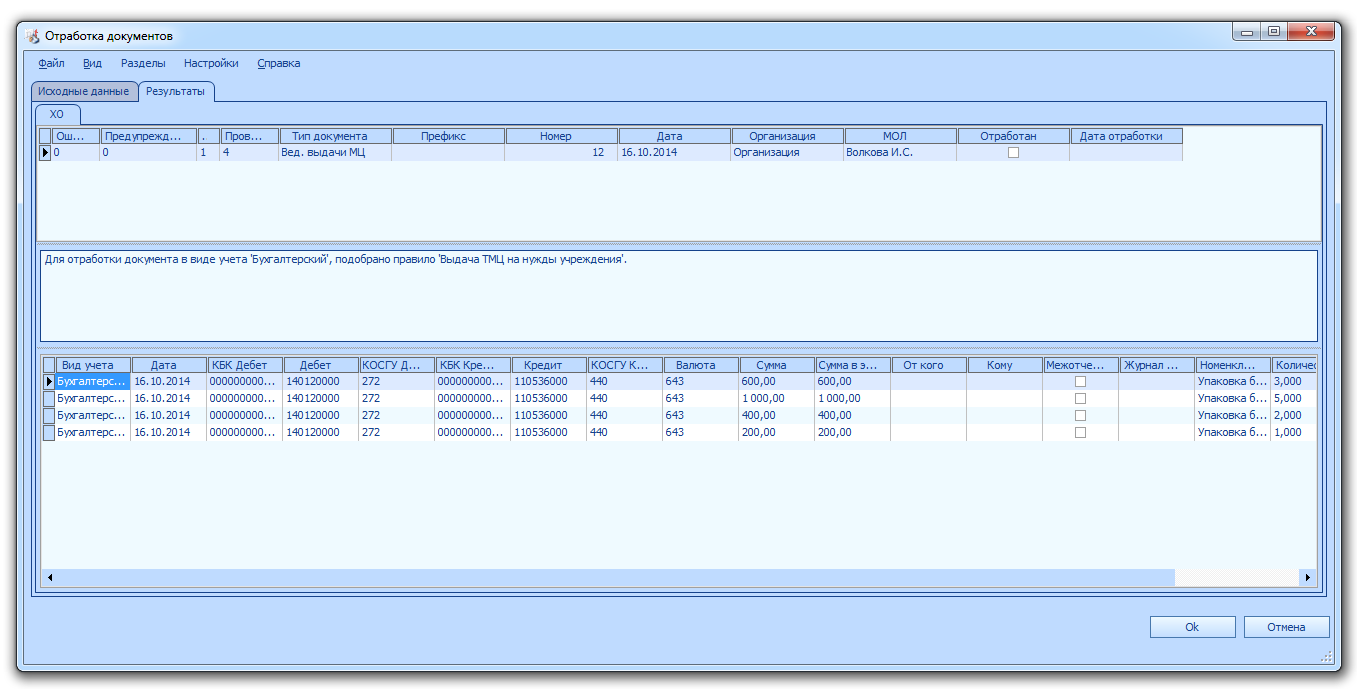Open the Настройки menu
The height and width of the screenshot is (689, 1357).
(211, 63)
